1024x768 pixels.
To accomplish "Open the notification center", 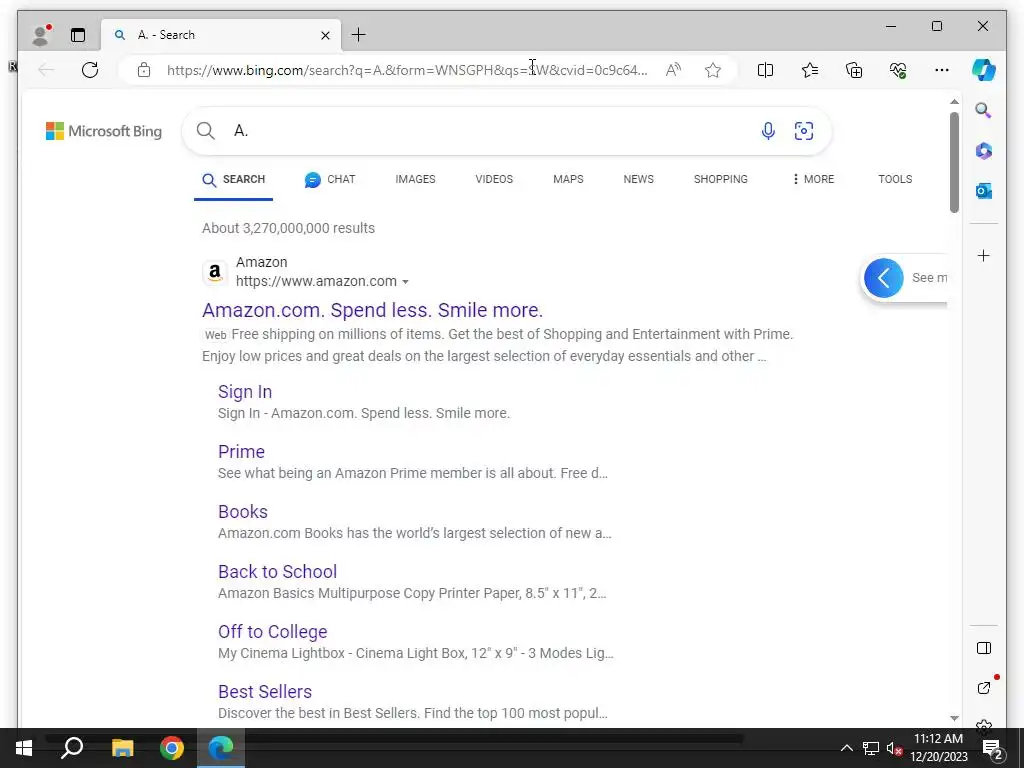I will [x=993, y=748].
